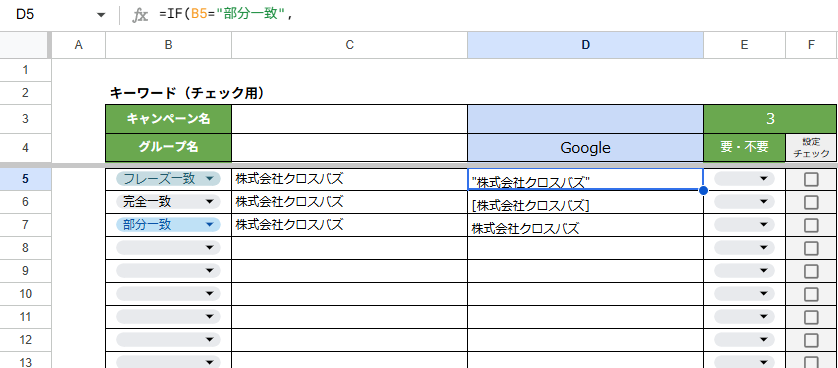Open 要・不要 dropdown in row 6
838x368 pixels.
click(744, 202)
